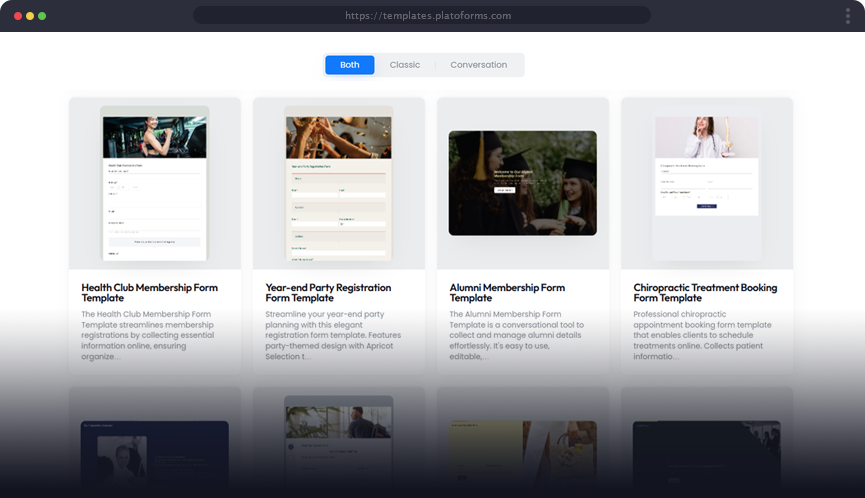This screenshot has width=865, height=498.
Task: Click the Alumni Membership Form Template title
Action: click(x=507, y=293)
